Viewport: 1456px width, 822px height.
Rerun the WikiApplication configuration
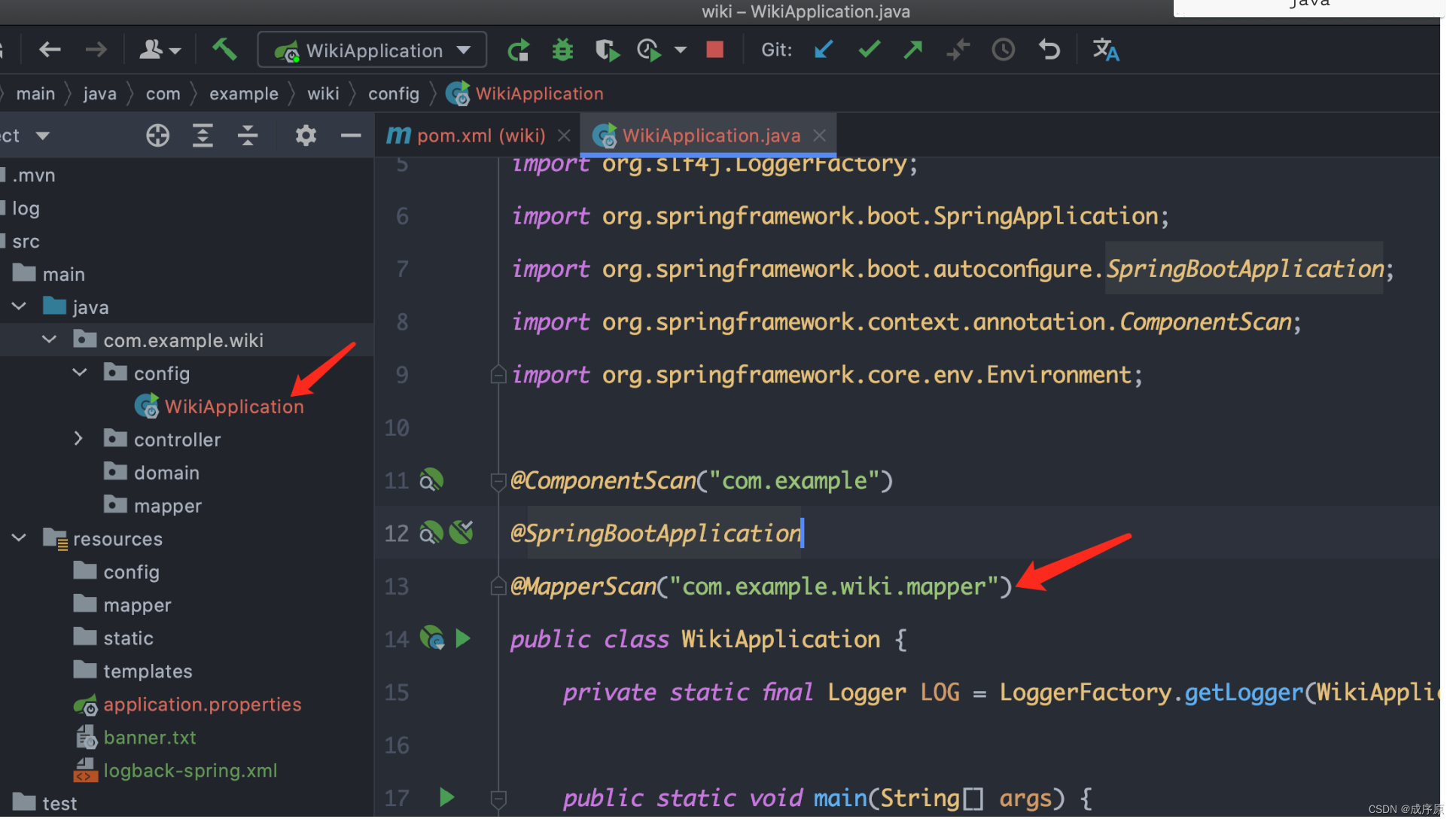[519, 50]
